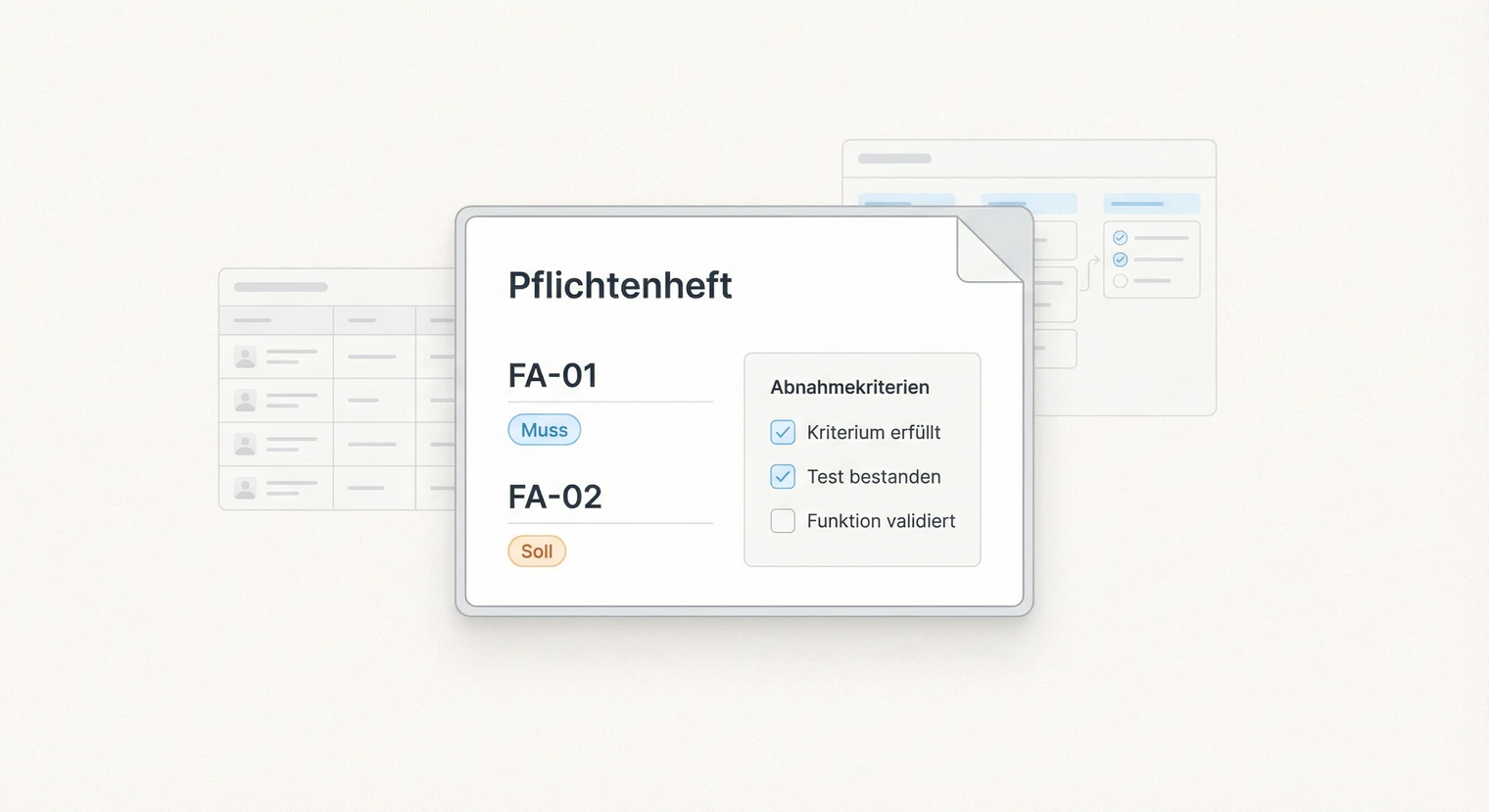Click the Soll priority badge under FA-02

pos(537,551)
